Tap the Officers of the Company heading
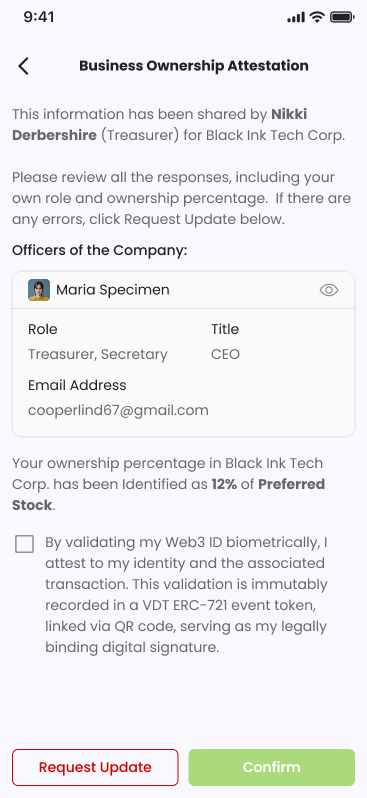 click(100, 250)
